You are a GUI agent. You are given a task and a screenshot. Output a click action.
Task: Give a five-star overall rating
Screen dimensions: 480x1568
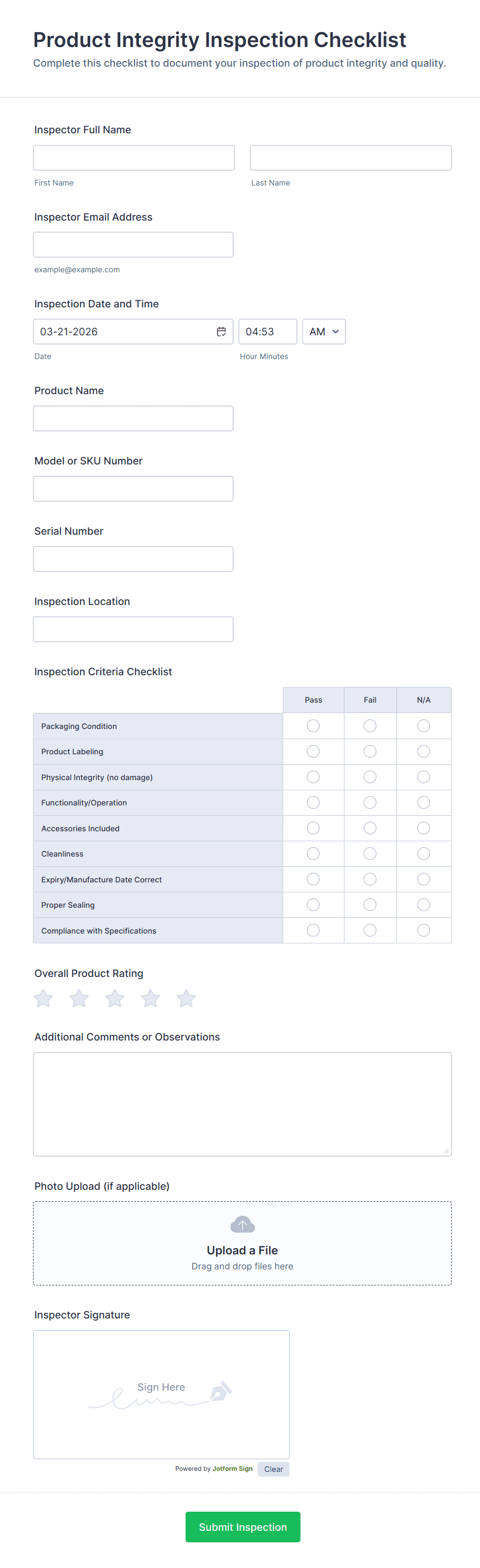point(186,998)
